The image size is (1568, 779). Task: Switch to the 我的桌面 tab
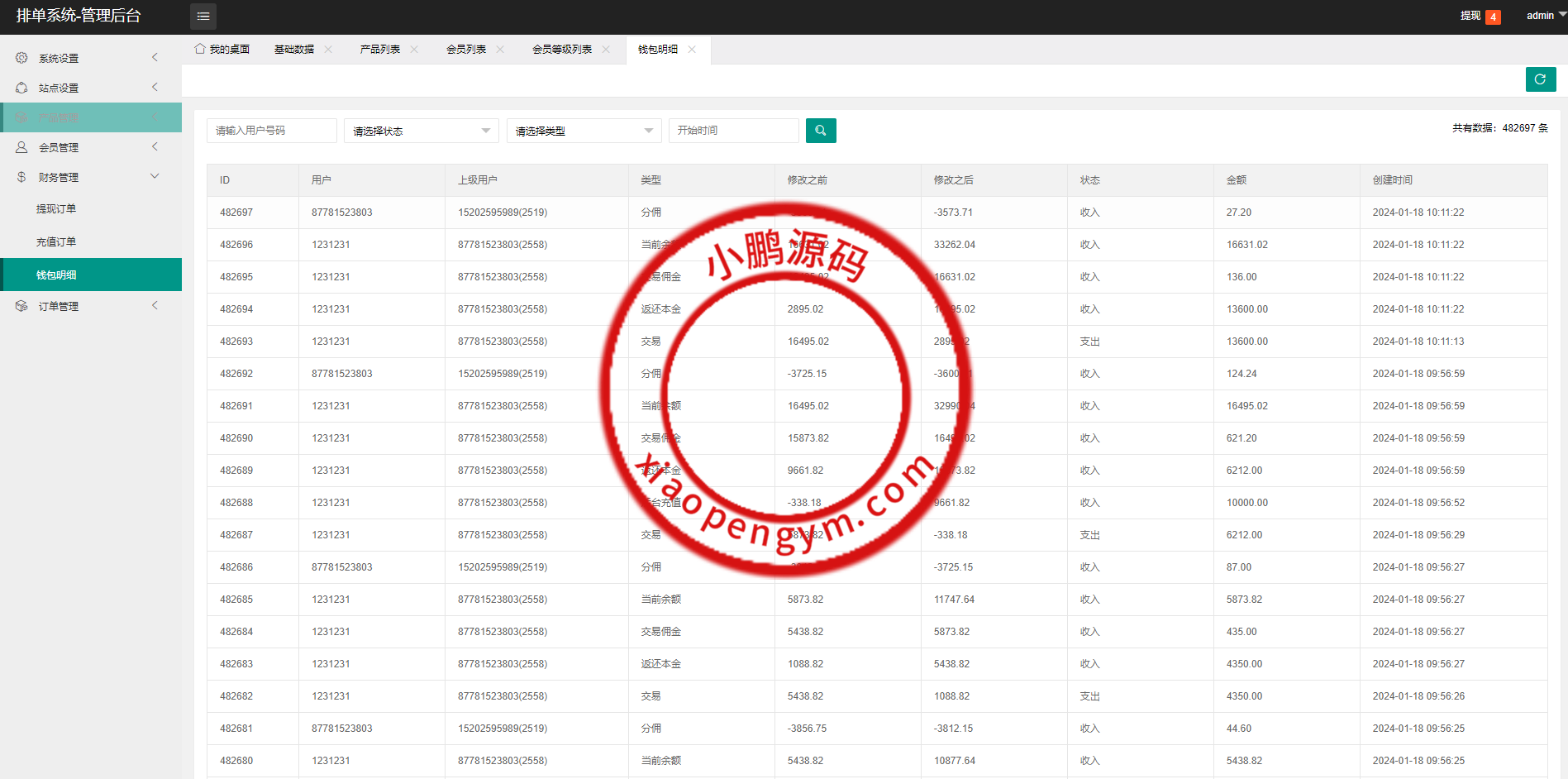tap(222, 50)
